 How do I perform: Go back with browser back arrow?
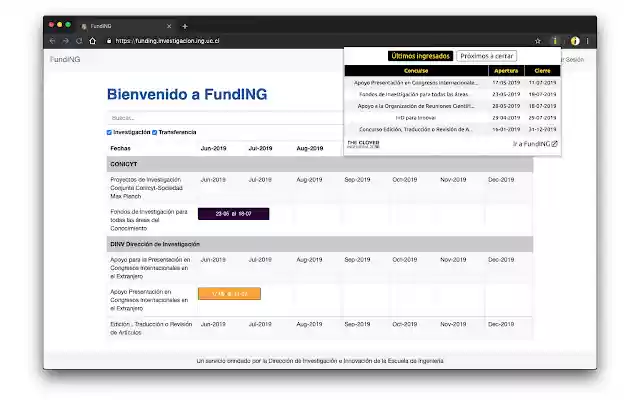(x=52, y=41)
